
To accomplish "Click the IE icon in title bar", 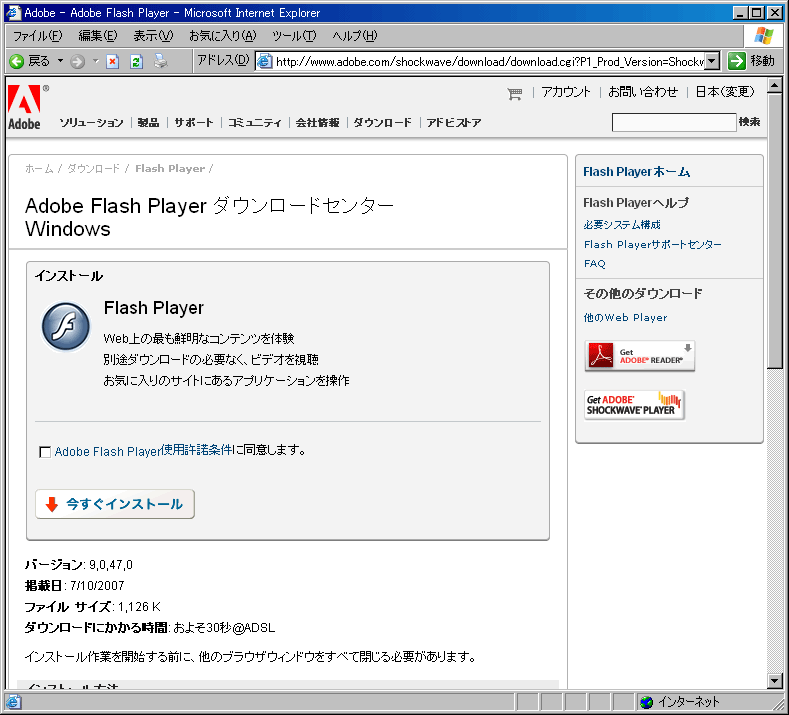I will pyautogui.click(x=13, y=13).
